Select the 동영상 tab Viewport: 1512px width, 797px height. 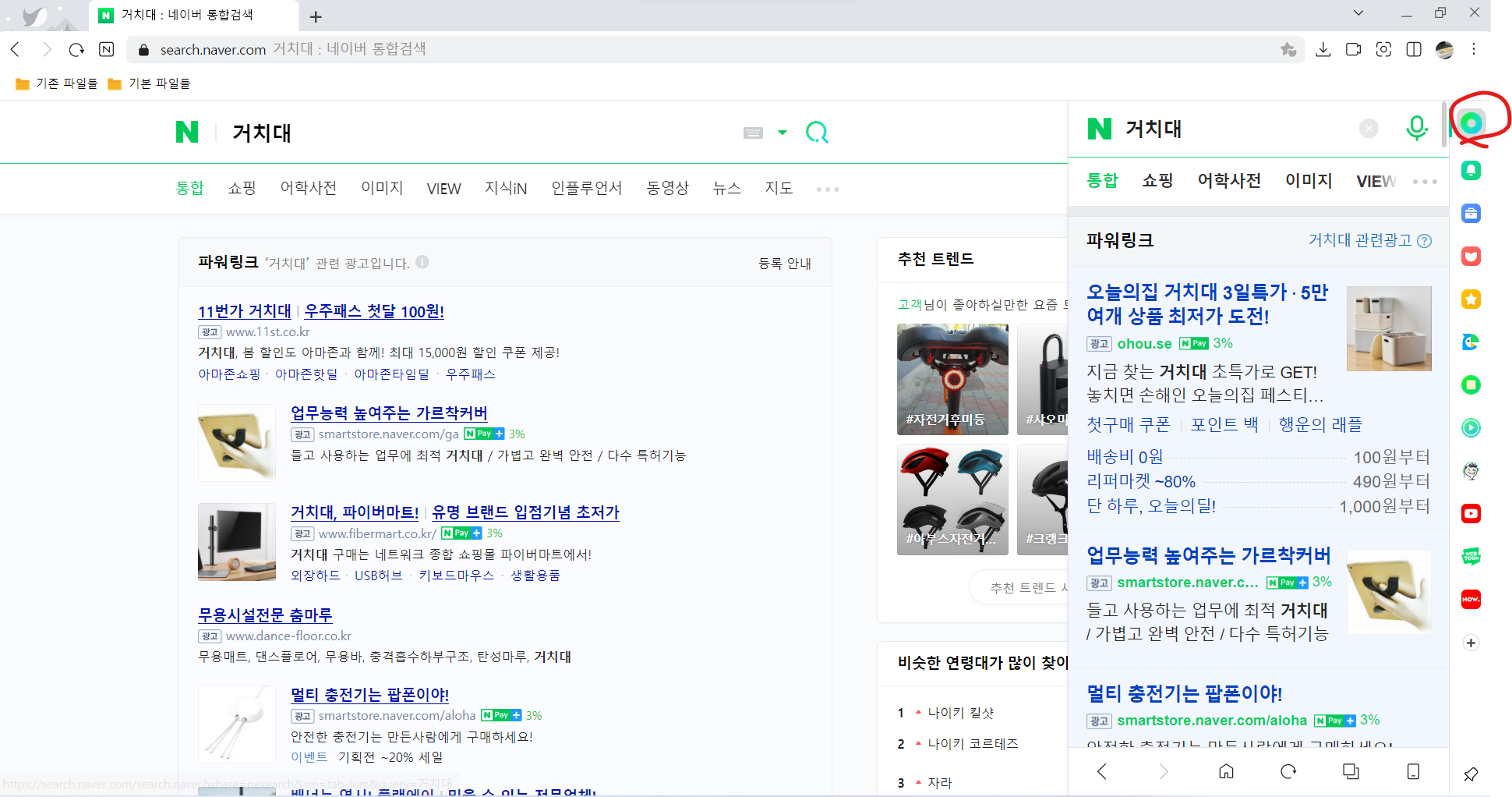(x=668, y=188)
